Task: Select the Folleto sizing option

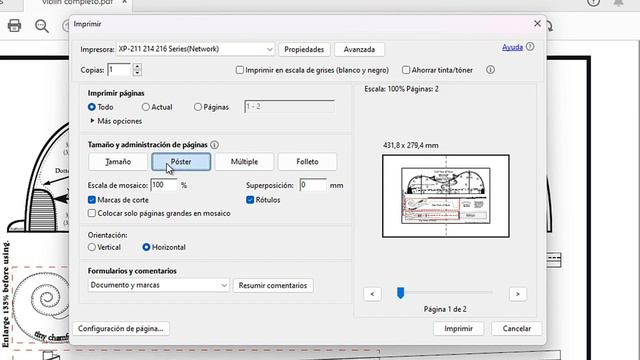Action: 307,162
